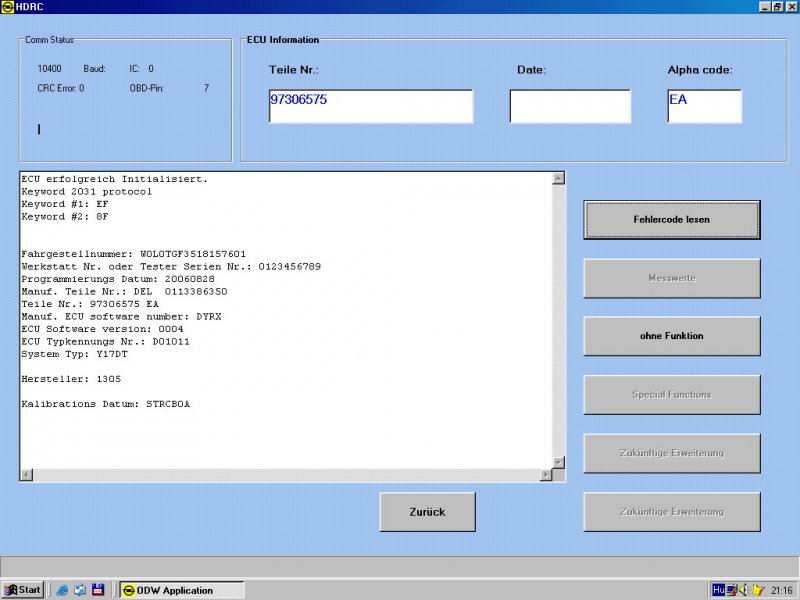Click the OBD-Pin label
This screenshot has width=800, height=600.
pos(146,88)
